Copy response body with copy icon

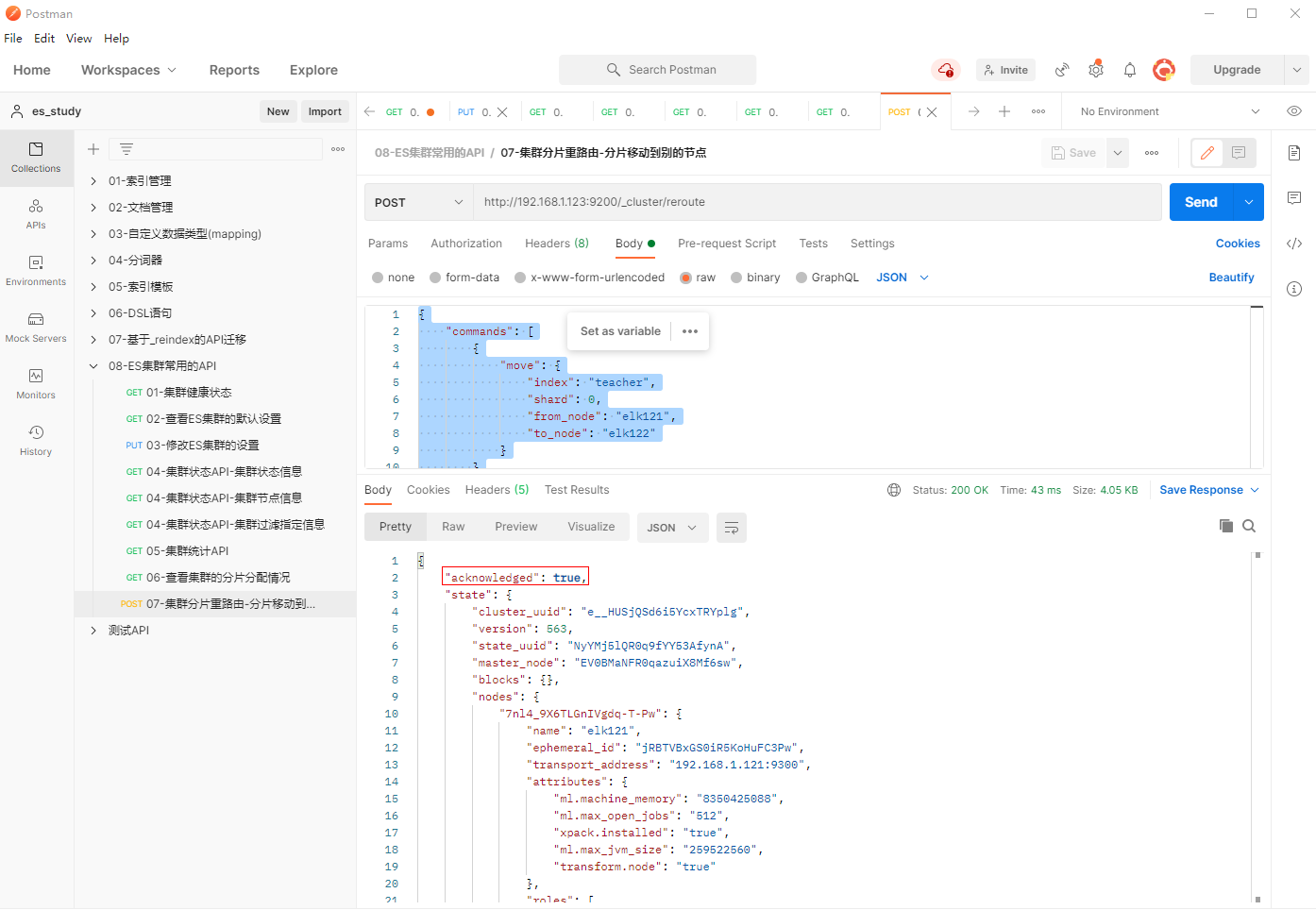pos(1226,526)
